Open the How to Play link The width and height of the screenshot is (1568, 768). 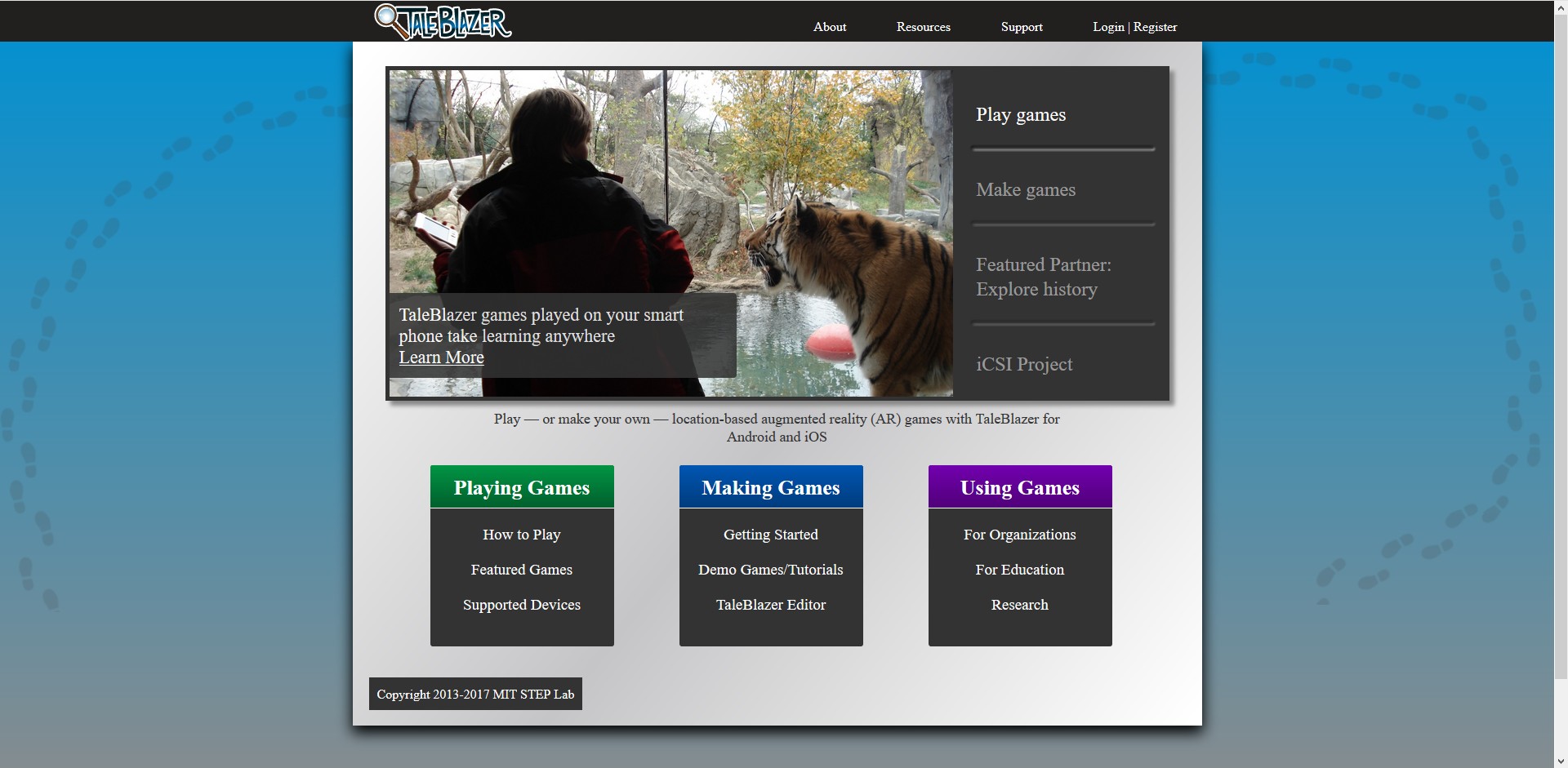[x=522, y=535]
